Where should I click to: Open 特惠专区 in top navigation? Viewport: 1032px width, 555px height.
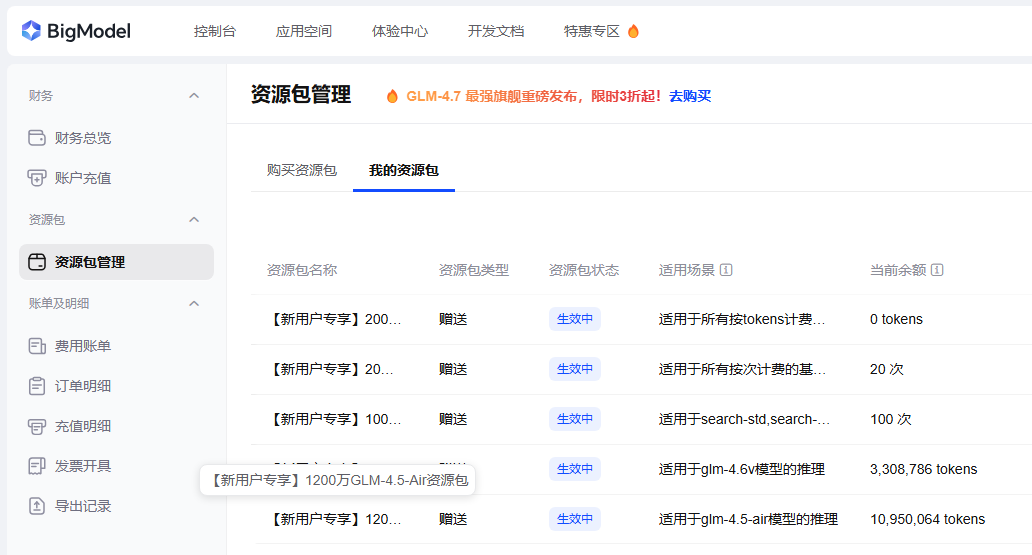592,31
